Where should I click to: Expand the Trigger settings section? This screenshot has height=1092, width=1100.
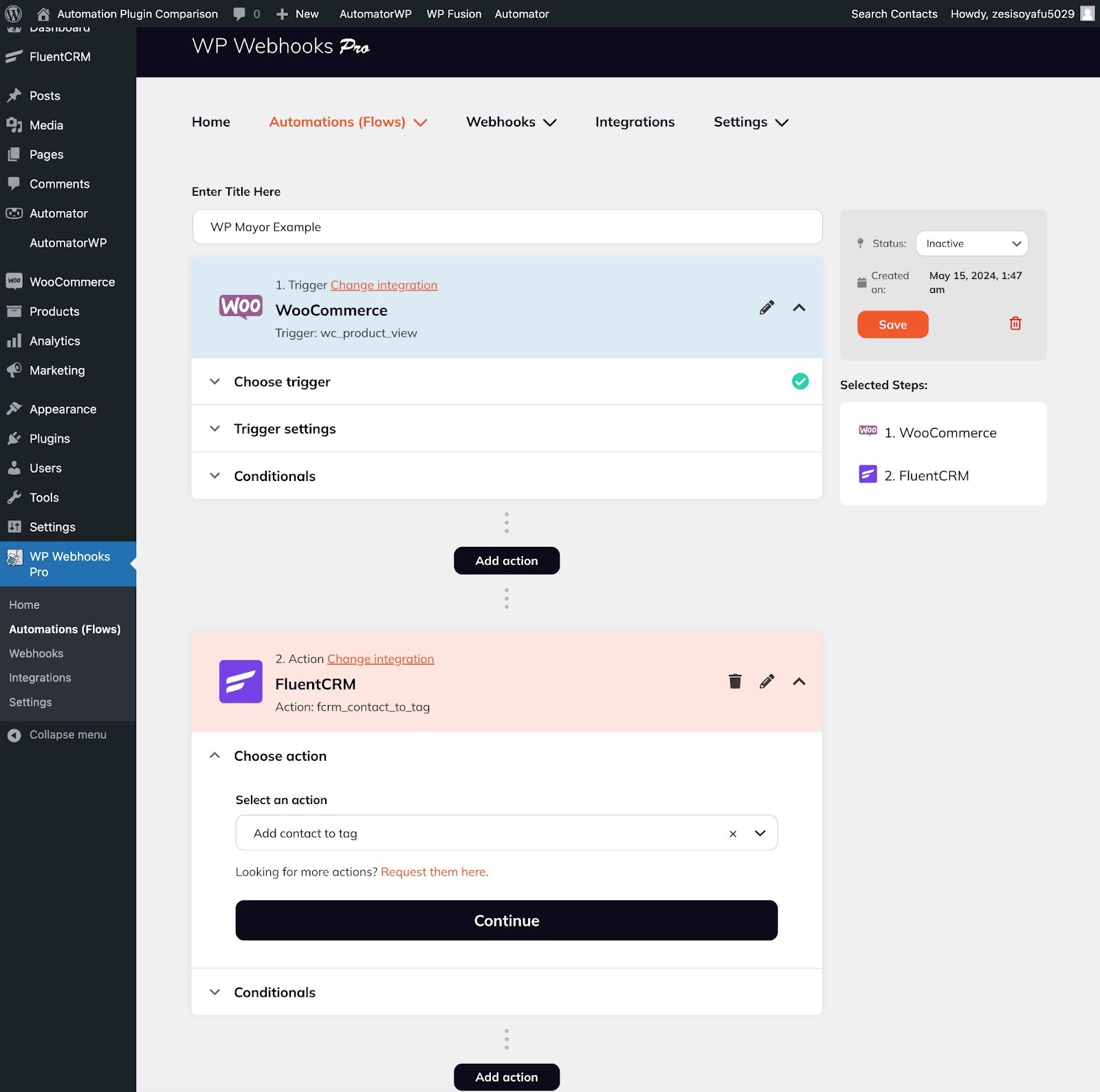click(x=507, y=429)
